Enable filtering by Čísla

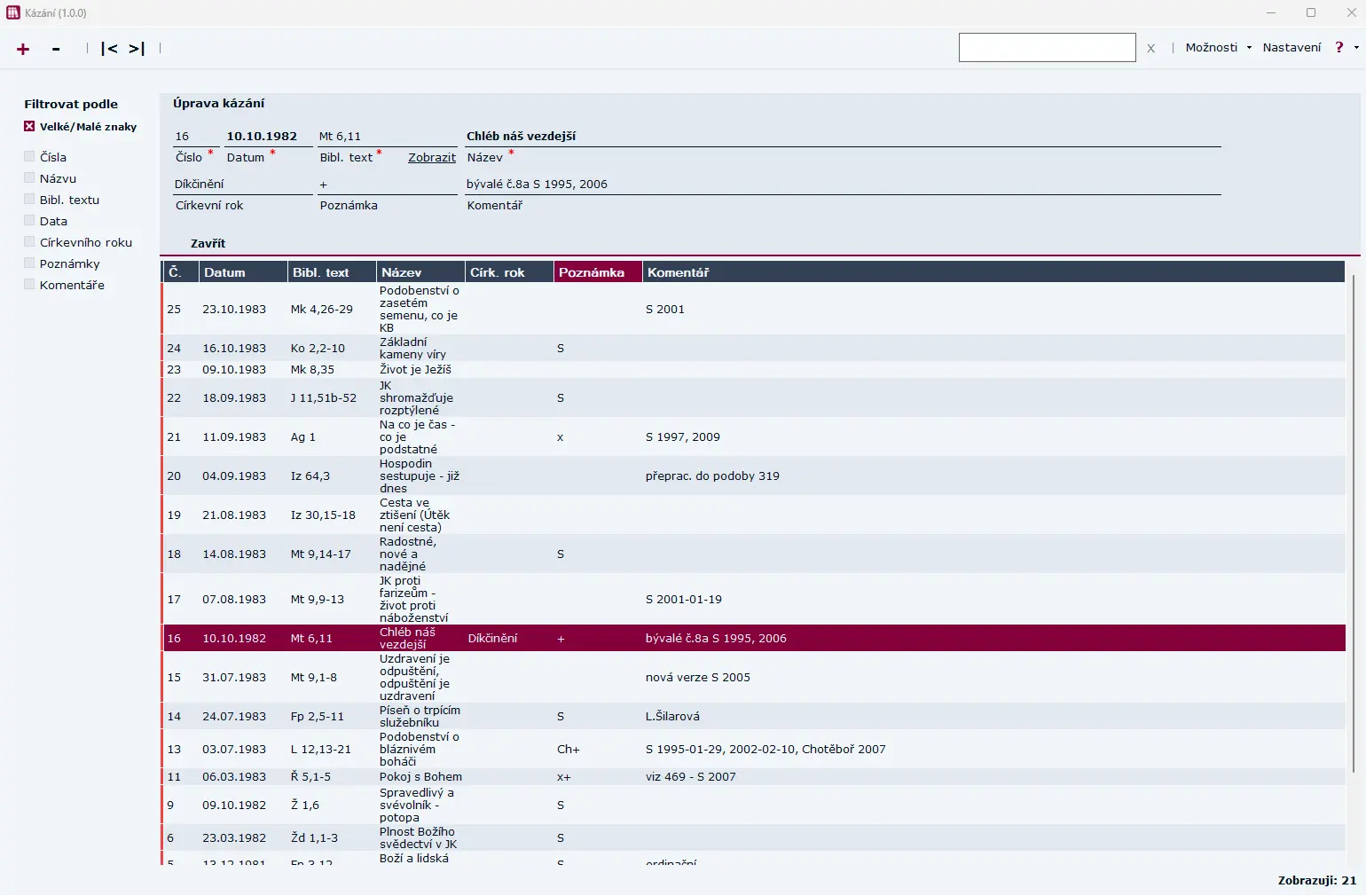click(x=28, y=155)
